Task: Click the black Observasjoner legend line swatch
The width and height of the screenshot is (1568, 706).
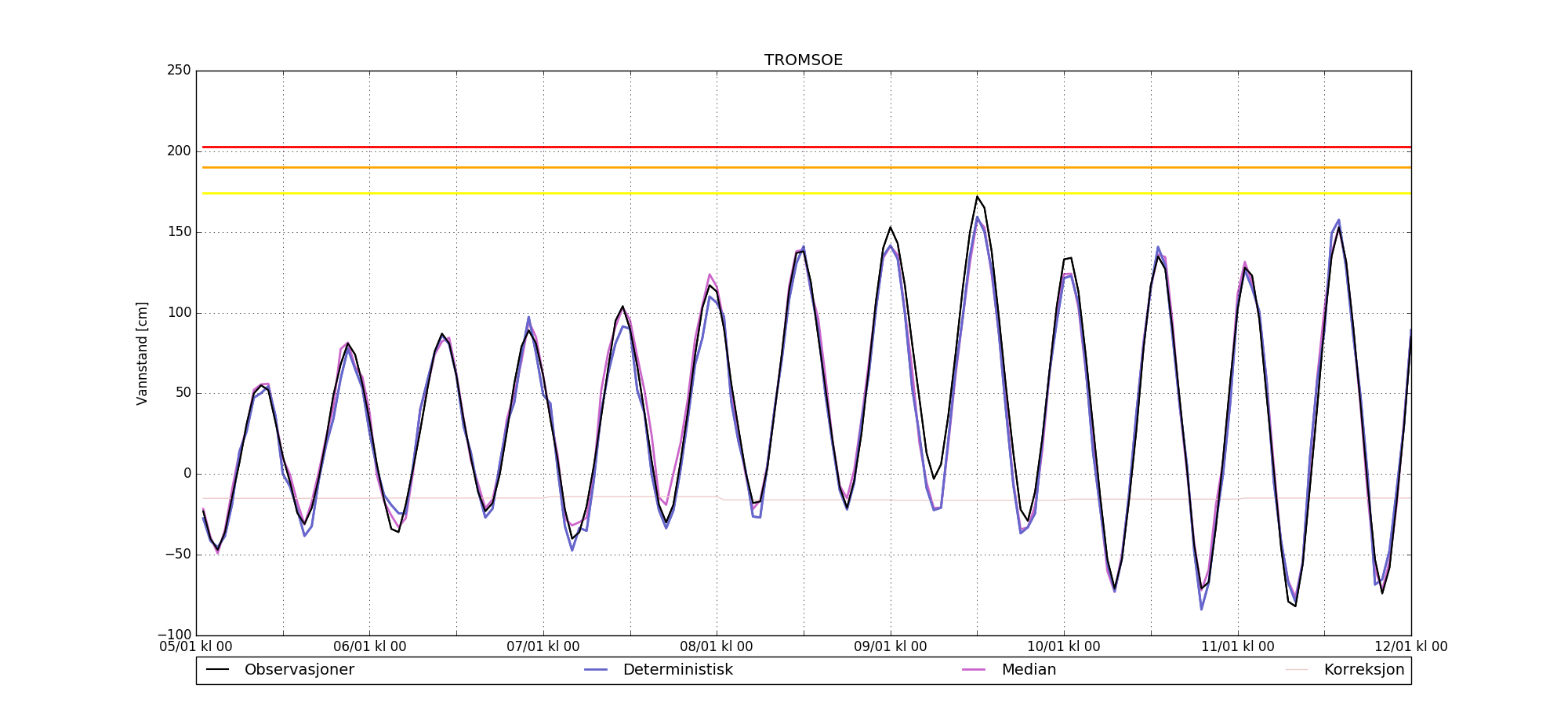Action: (217, 670)
